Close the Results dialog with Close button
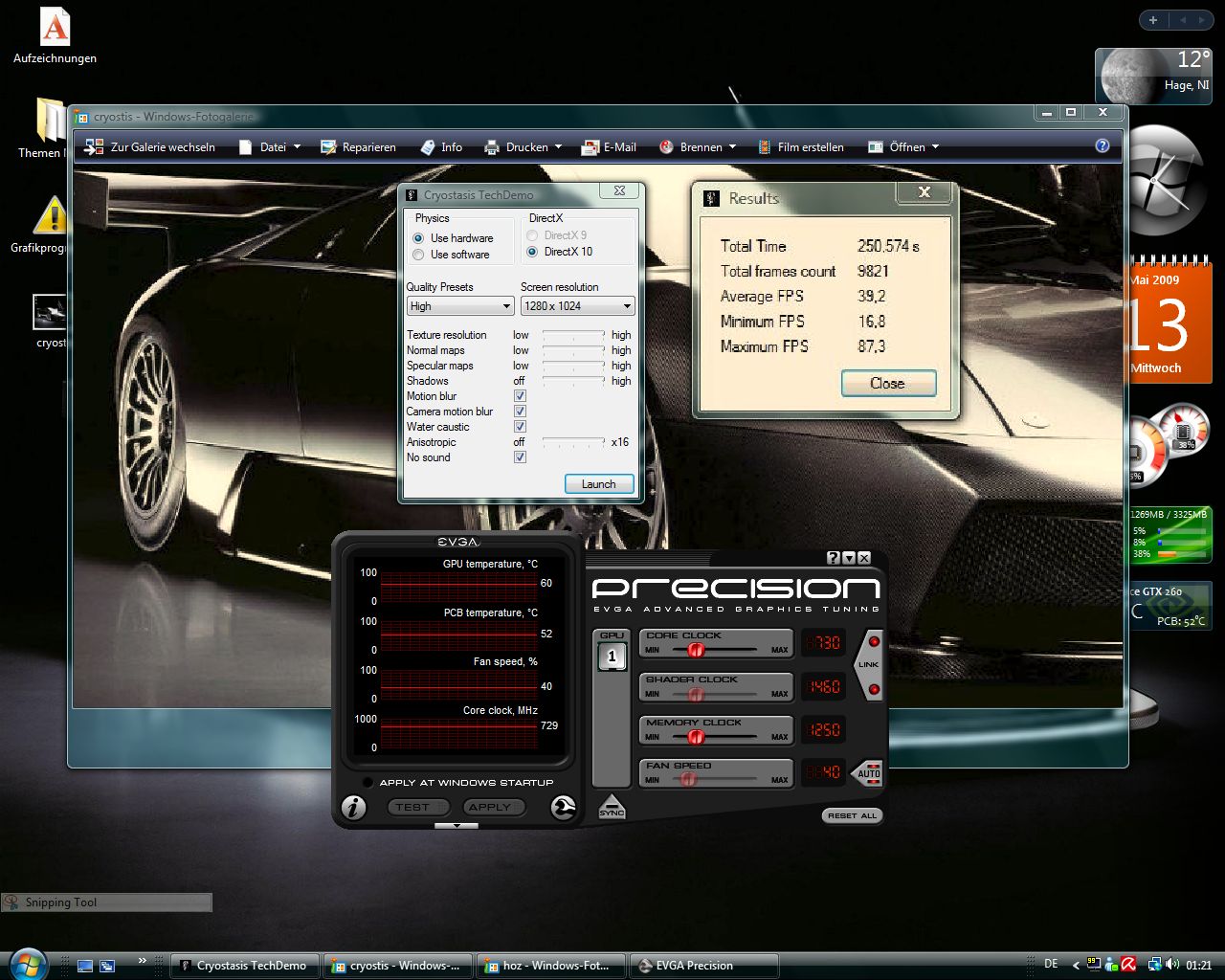The image size is (1225, 980). 888,383
